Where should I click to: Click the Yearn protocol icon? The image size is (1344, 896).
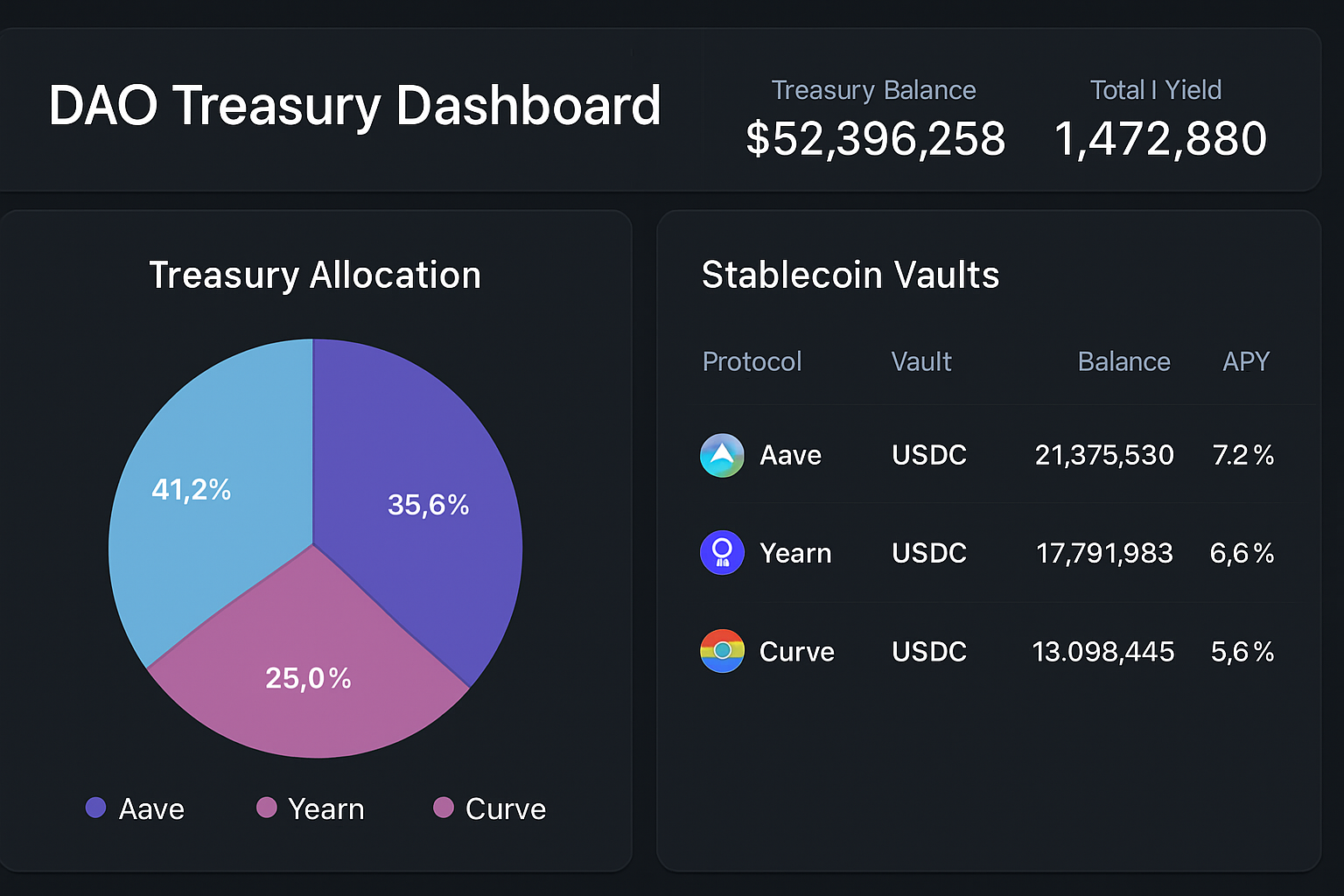722,553
